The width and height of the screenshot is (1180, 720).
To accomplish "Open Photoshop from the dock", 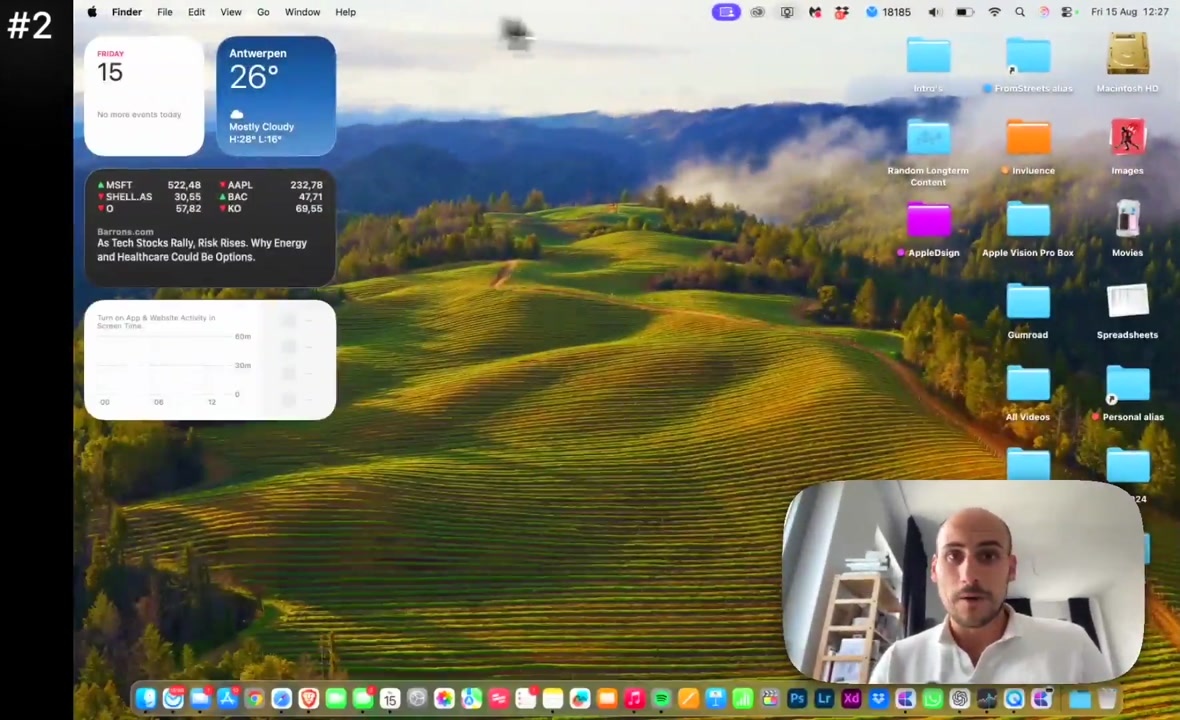I will [x=797, y=699].
